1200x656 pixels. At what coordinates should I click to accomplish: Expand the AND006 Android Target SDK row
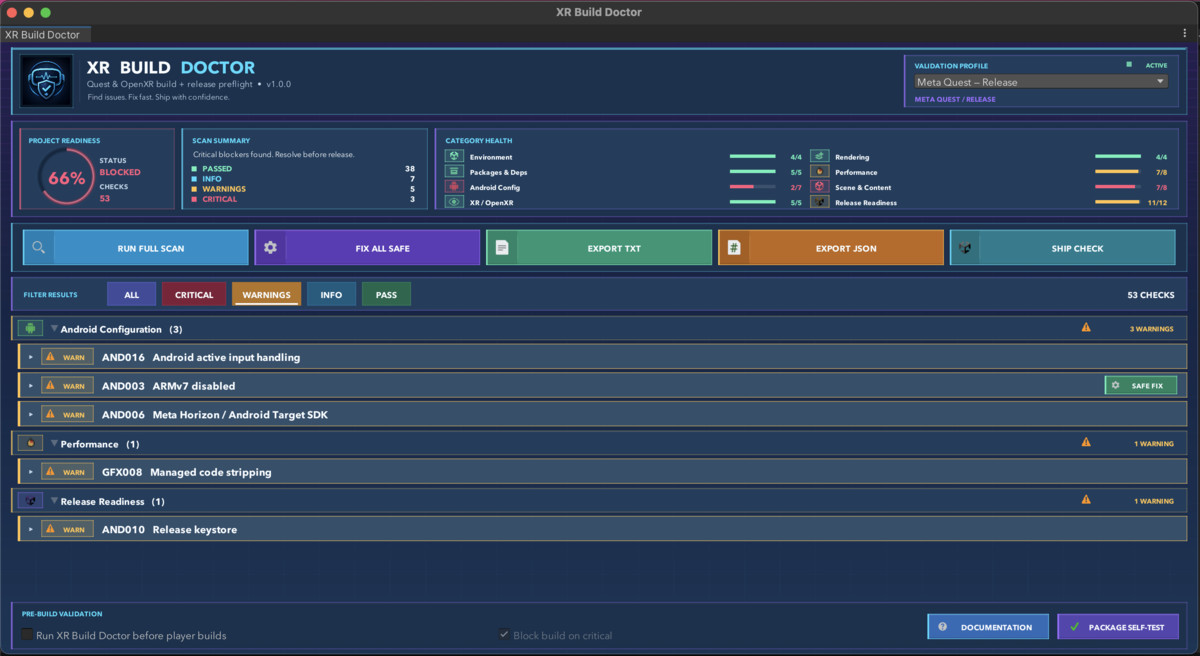[31, 414]
